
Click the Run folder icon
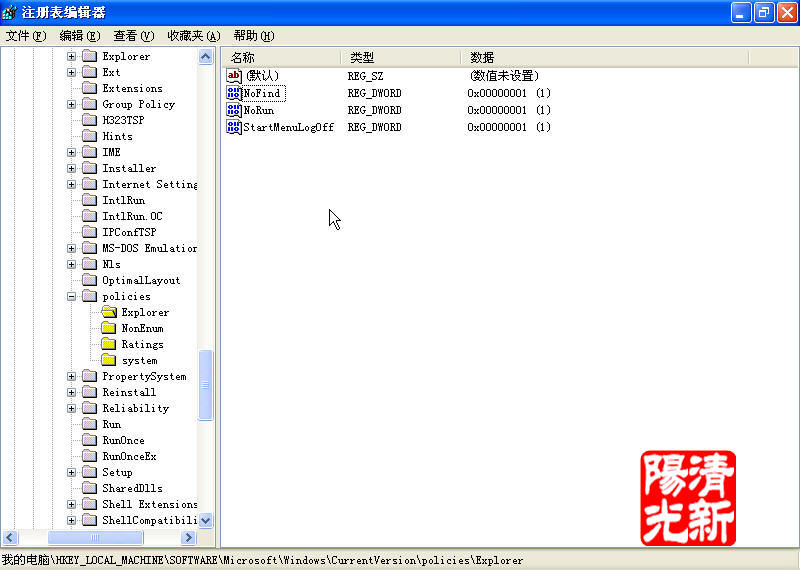point(89,424)
